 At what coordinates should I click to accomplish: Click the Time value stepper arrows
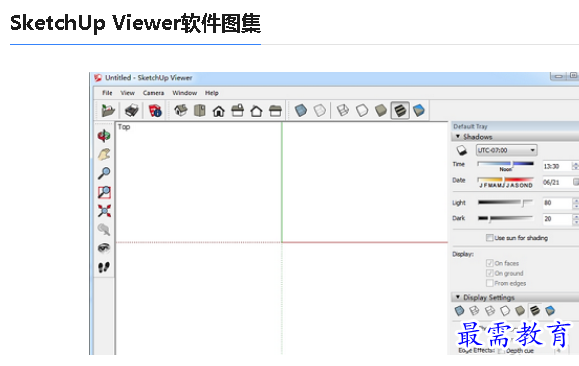tap(575, 166)
